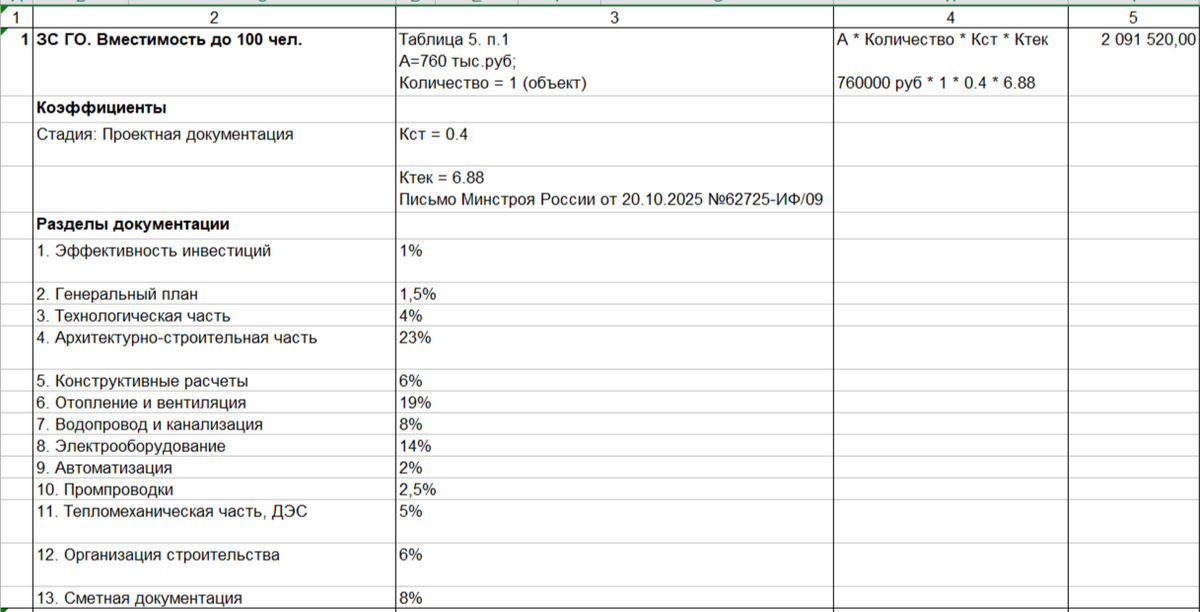Select total value '2 091 520,00'
Image resolution: width=1200 pixels, height=612 pixels.
(x=1148, y=40)
